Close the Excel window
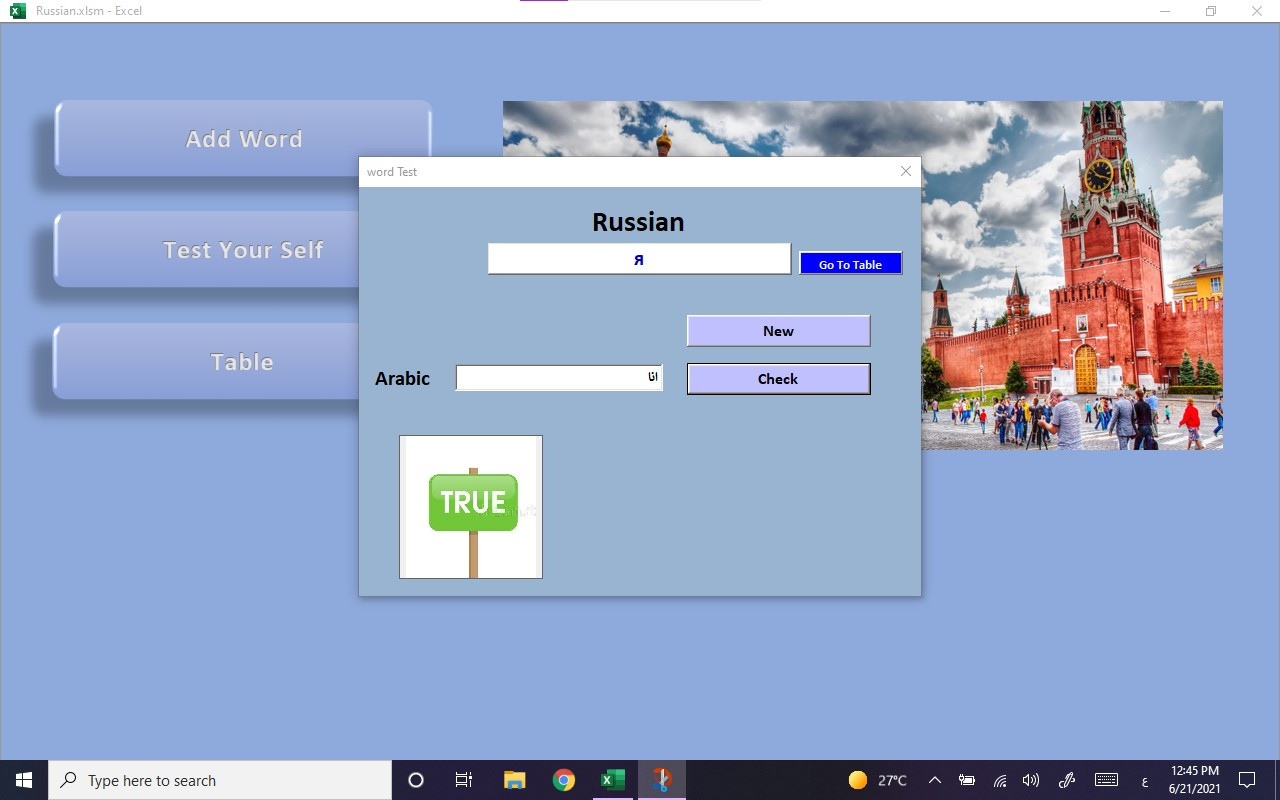 [1257, 11]
